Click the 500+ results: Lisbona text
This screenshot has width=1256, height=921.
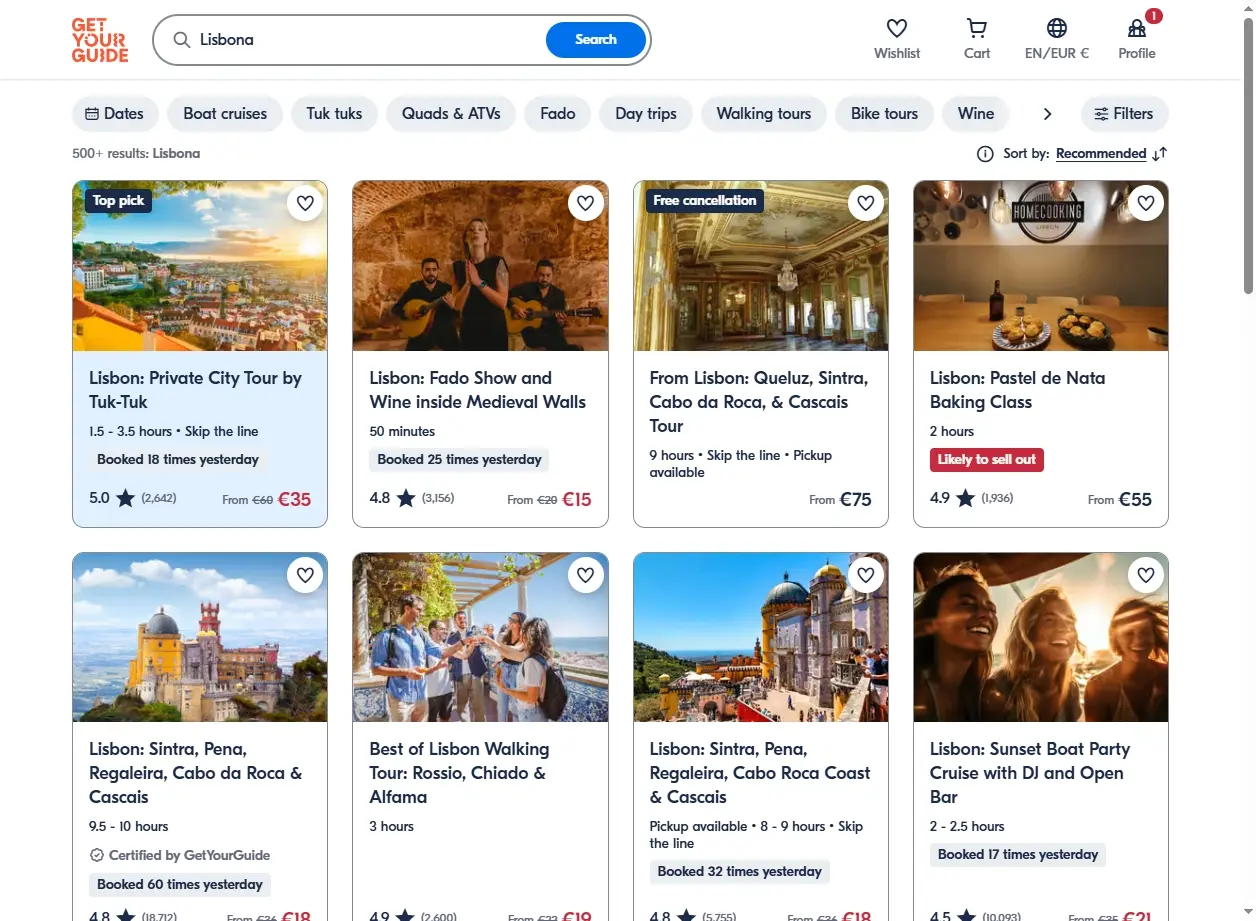(x=136, y=154)
